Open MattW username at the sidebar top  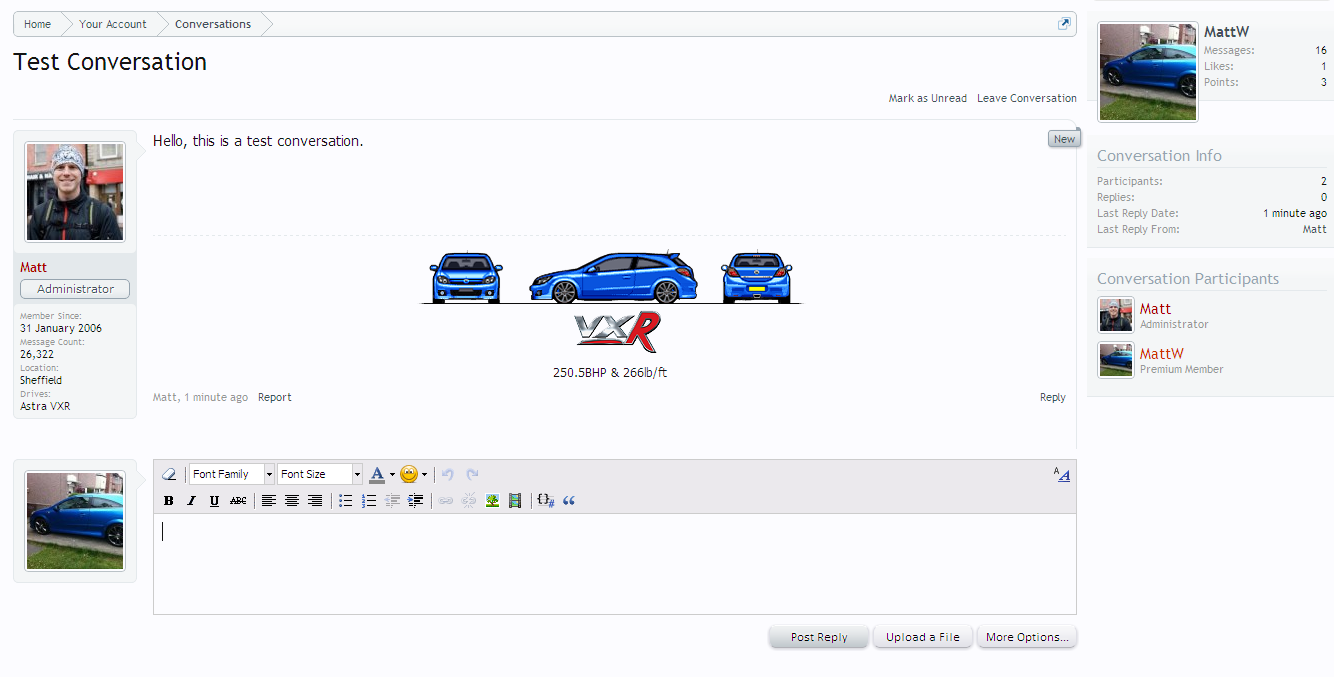pyautogui.click(x=1226, y=32)
